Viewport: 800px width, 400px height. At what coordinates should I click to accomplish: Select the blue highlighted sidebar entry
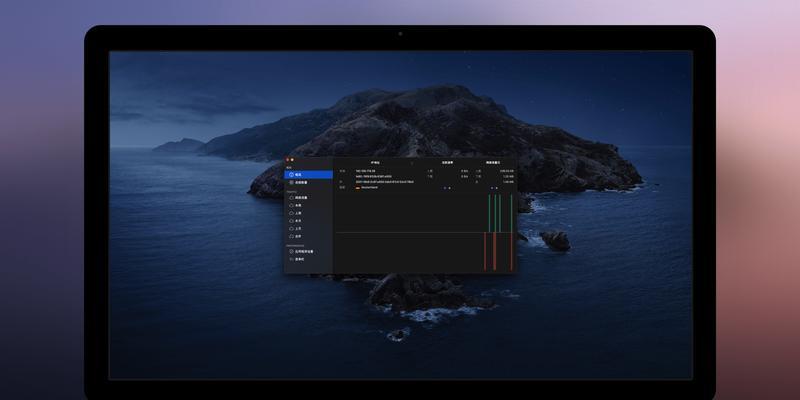(308, 174)
